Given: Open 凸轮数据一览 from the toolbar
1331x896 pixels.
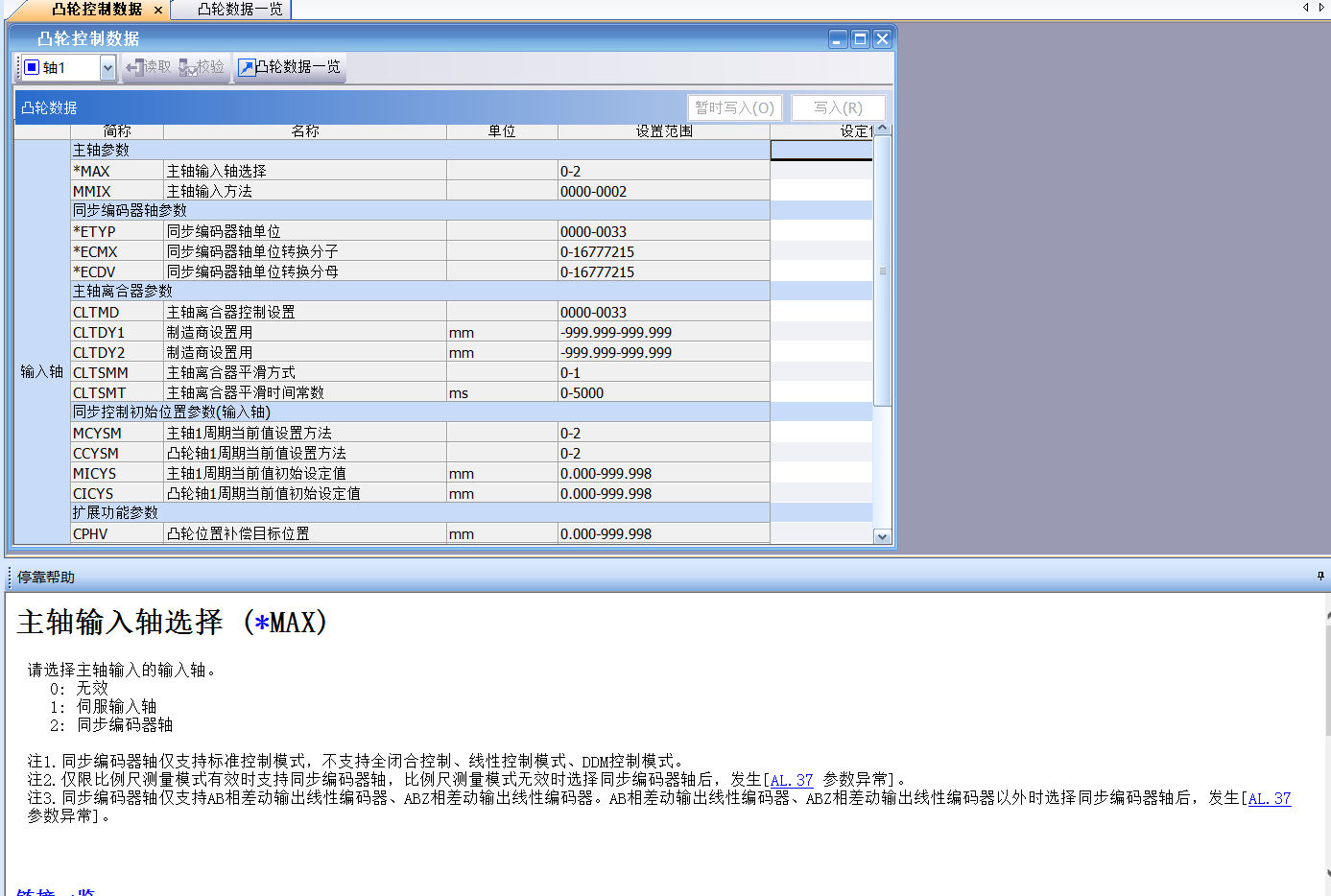Looking at the screenshot, I should 289,67.
